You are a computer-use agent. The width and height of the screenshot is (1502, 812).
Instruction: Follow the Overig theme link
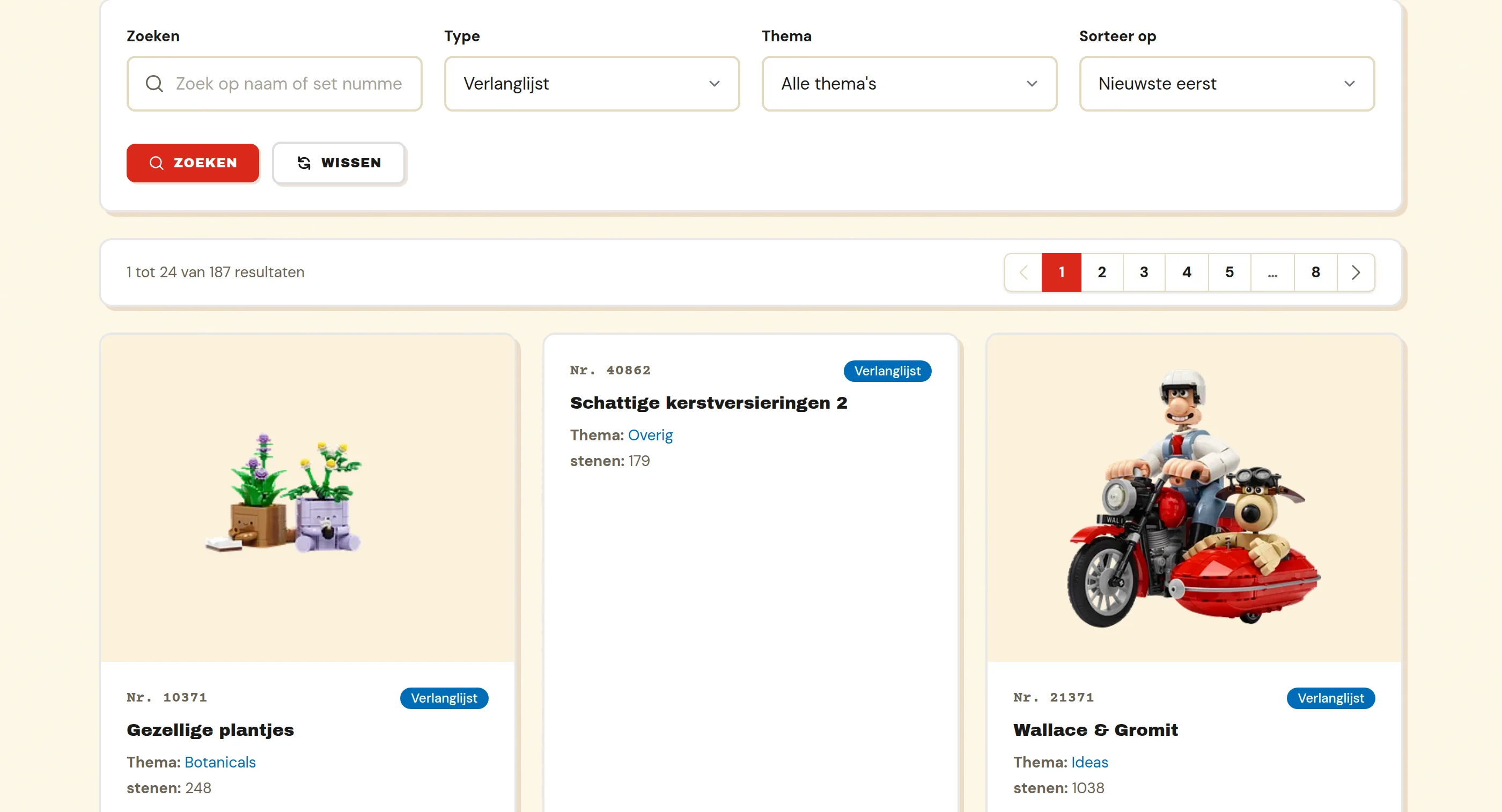650,435
